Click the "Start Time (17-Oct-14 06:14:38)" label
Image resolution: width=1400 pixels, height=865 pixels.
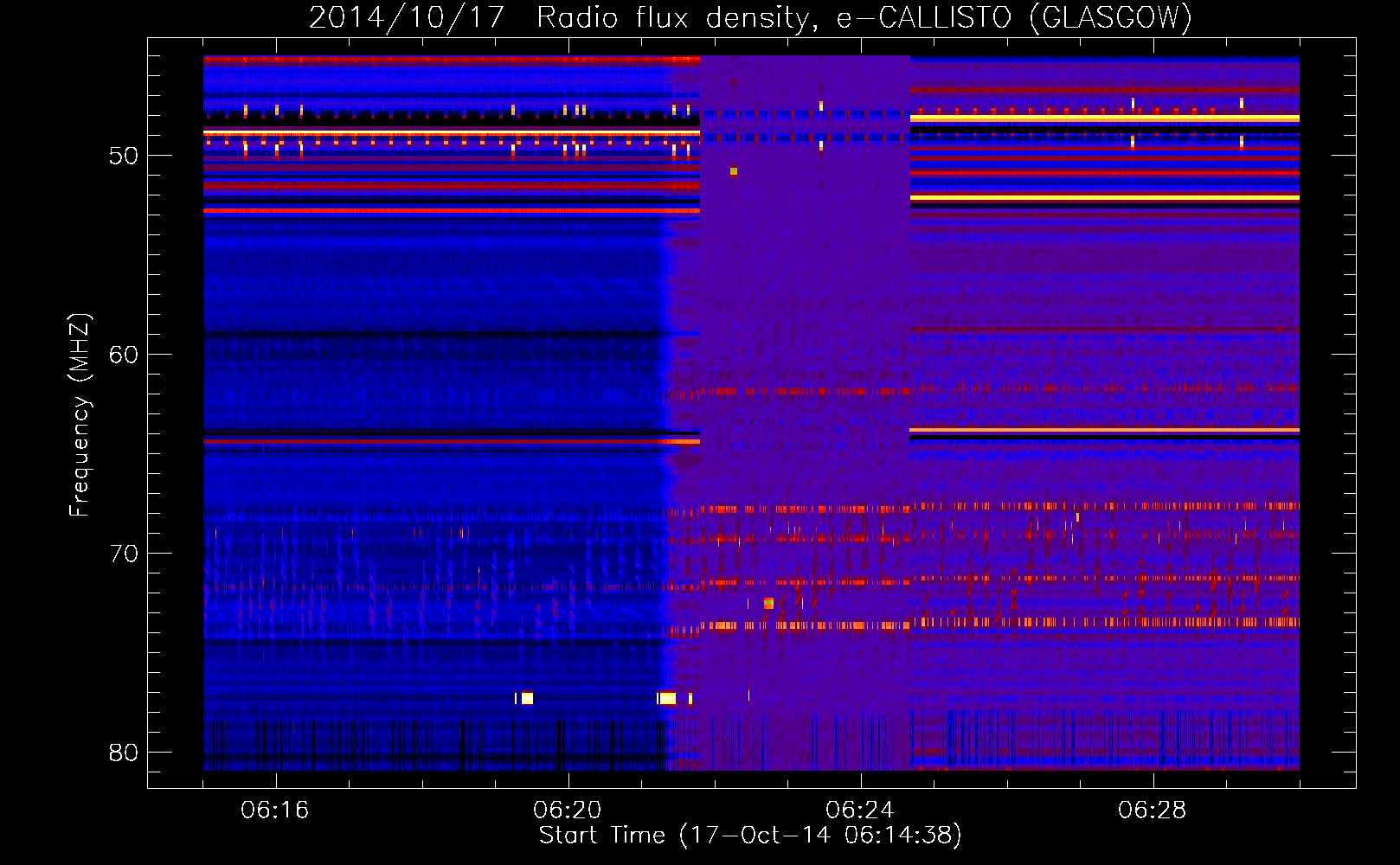coord(750,836)
